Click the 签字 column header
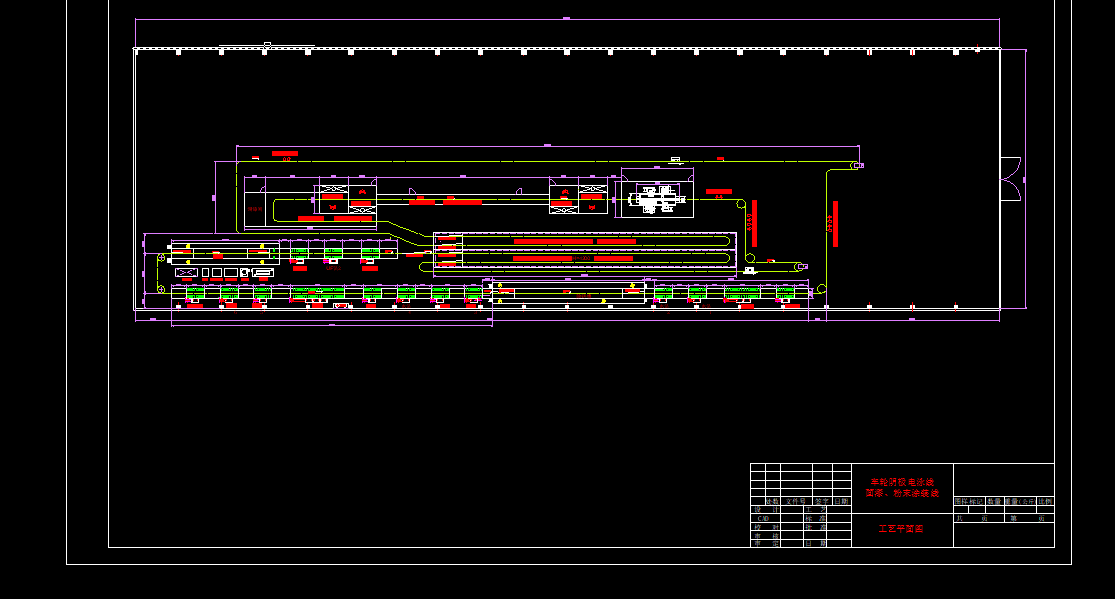1115x599 pixels. 823,502
